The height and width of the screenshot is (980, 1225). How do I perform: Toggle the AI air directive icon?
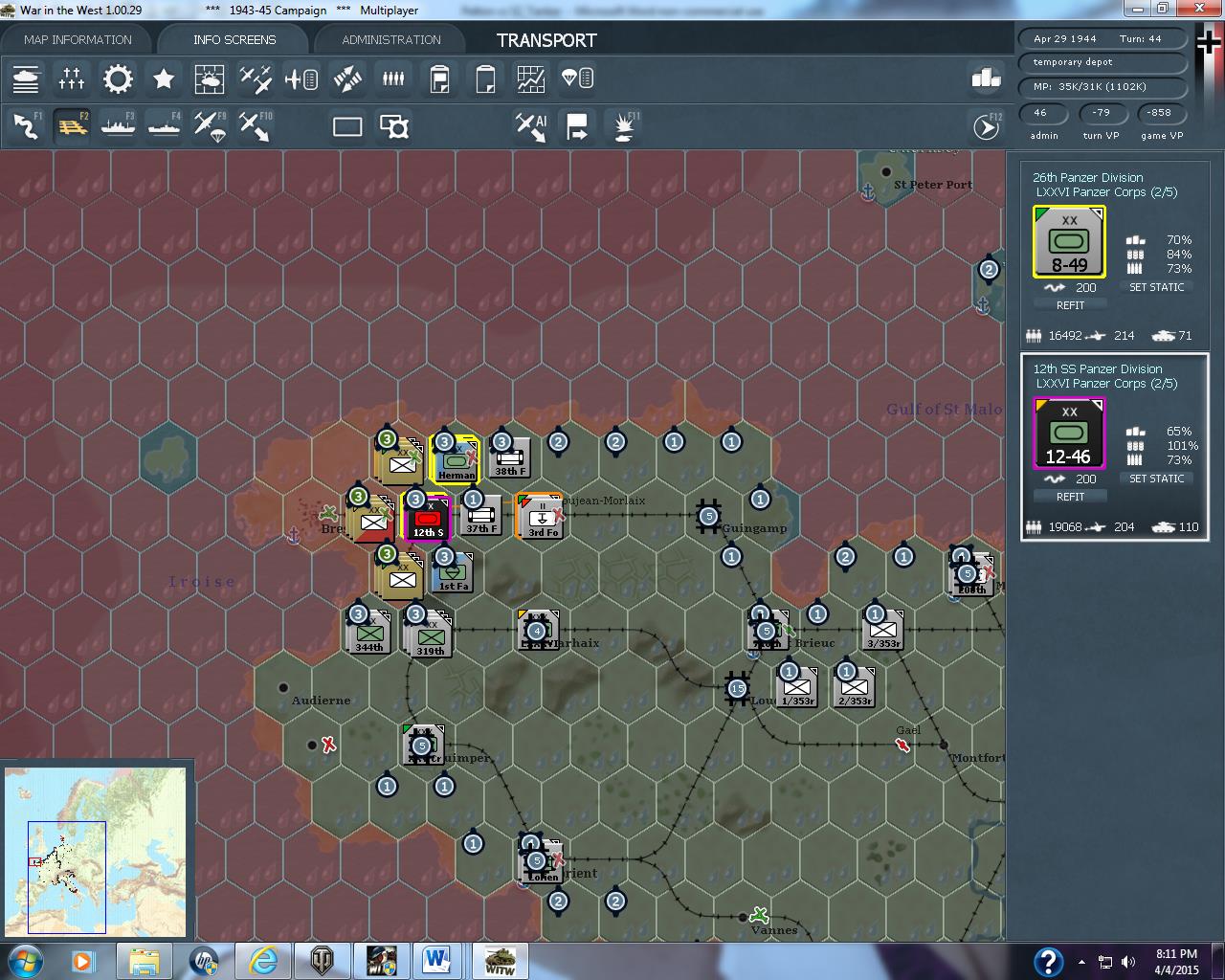pos(531,126)
